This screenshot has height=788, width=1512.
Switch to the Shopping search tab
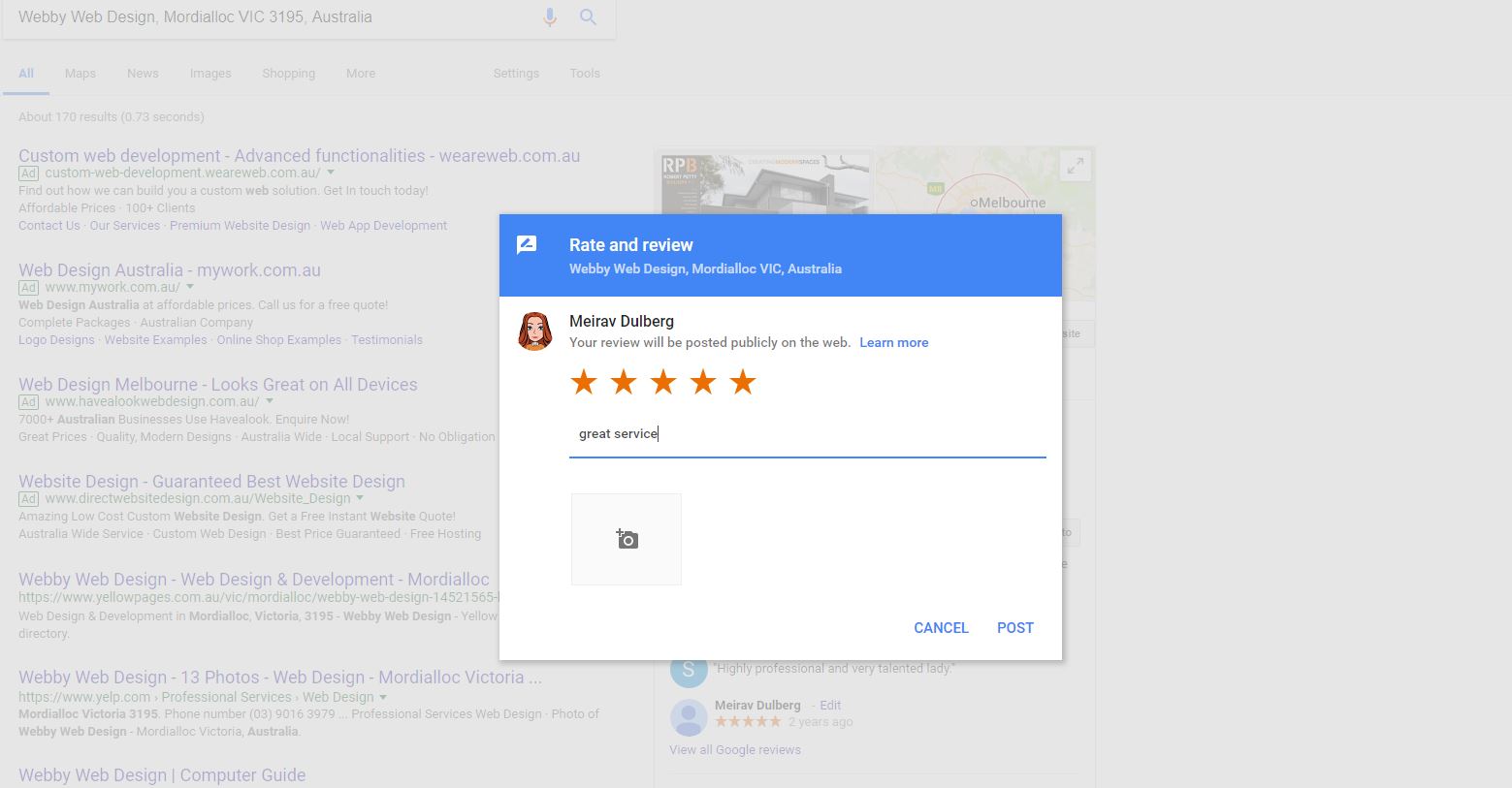coord(288,74)
